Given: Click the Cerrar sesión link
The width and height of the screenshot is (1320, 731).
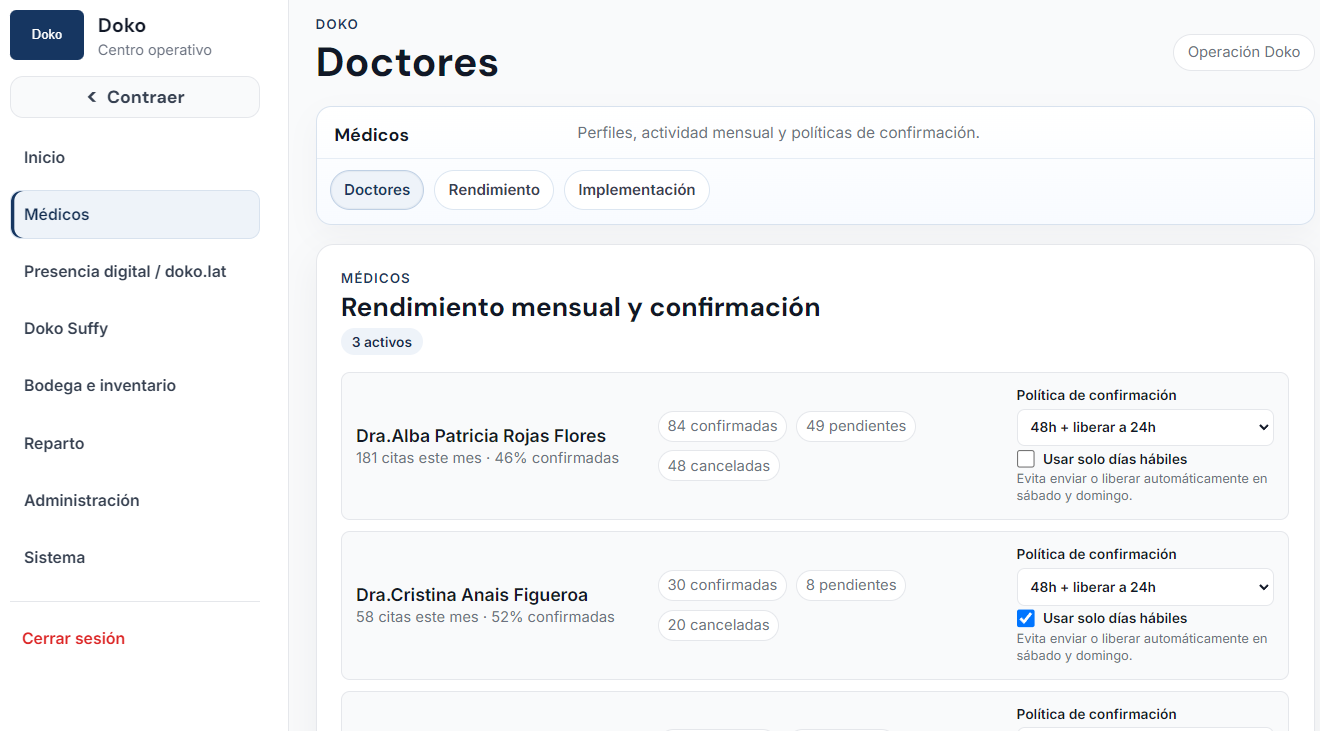Looking at the screenshot, I should (74, 638).
